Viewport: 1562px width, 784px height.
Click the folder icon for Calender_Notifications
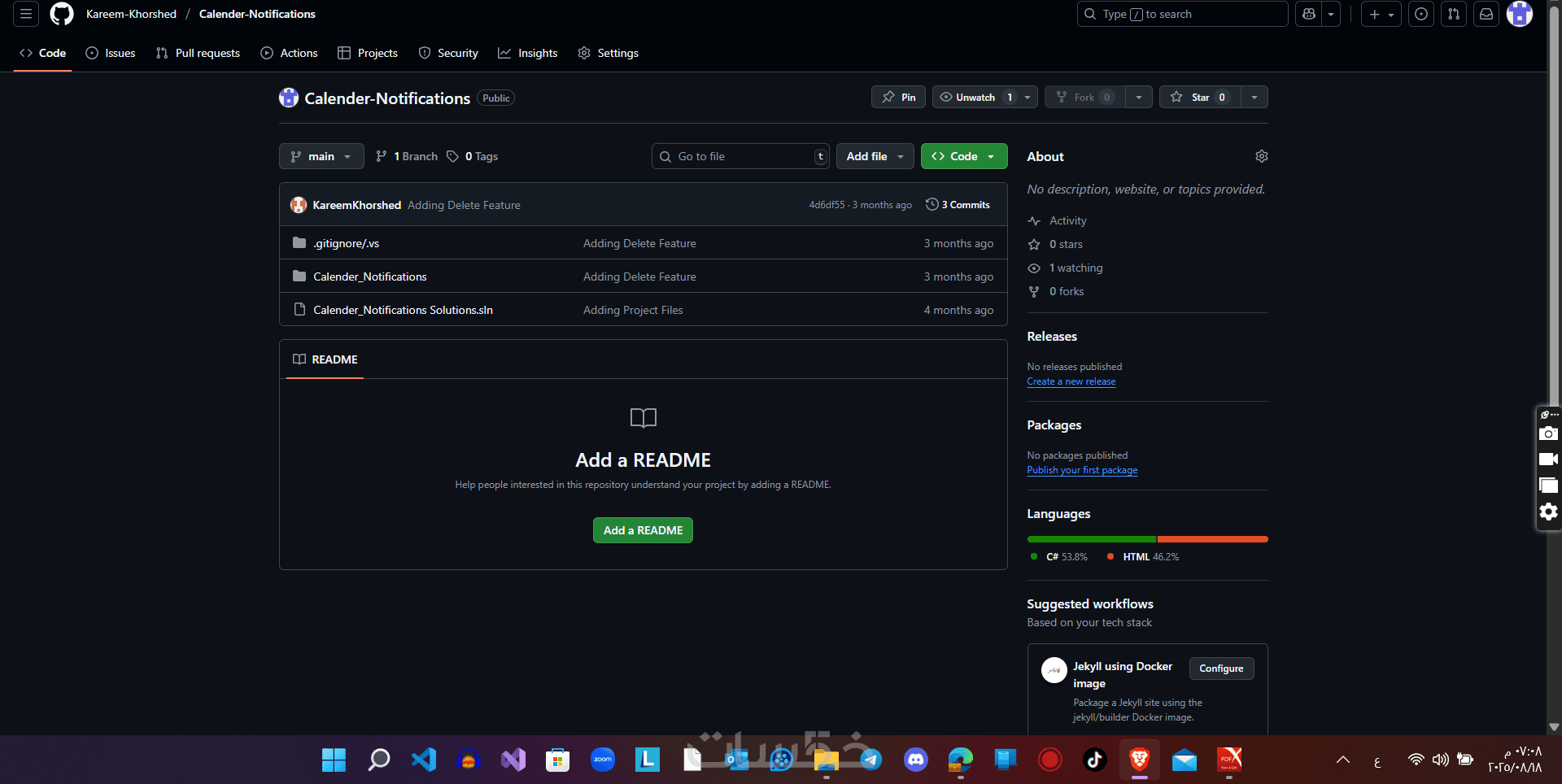coord(299,277)
